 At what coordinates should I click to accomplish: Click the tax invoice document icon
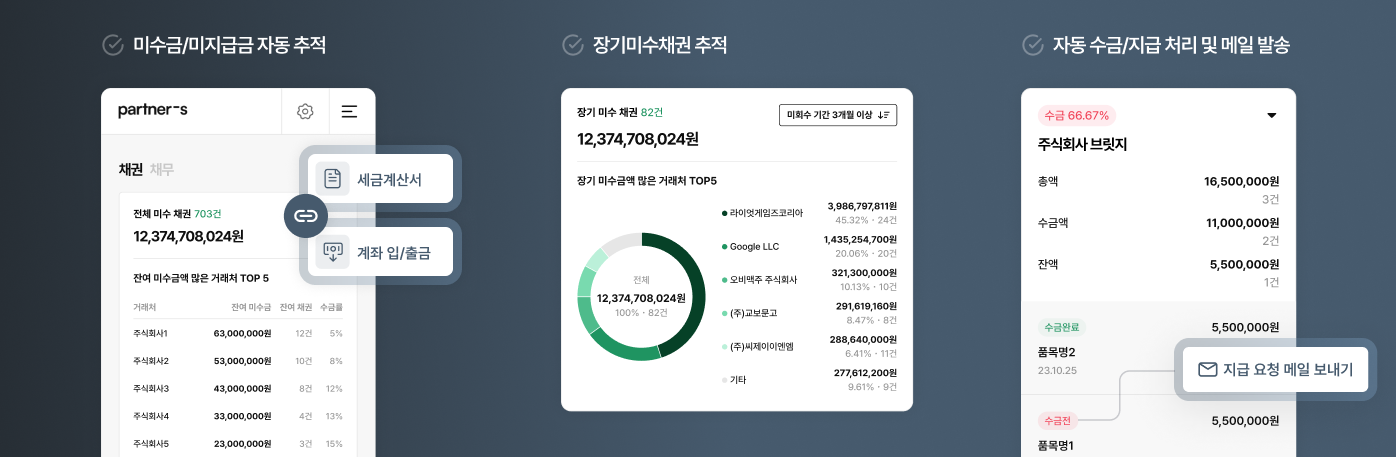point(332,179)
